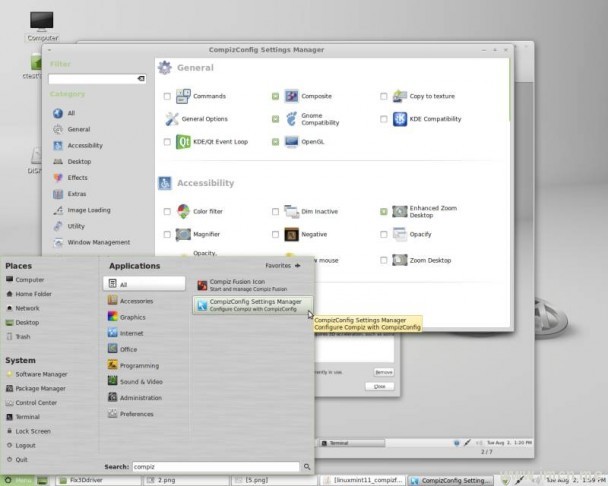The height and width of the screenshot is (486, 608).
Task: Open the Zoom Desktop plugin icon
Action: point(400,260)
